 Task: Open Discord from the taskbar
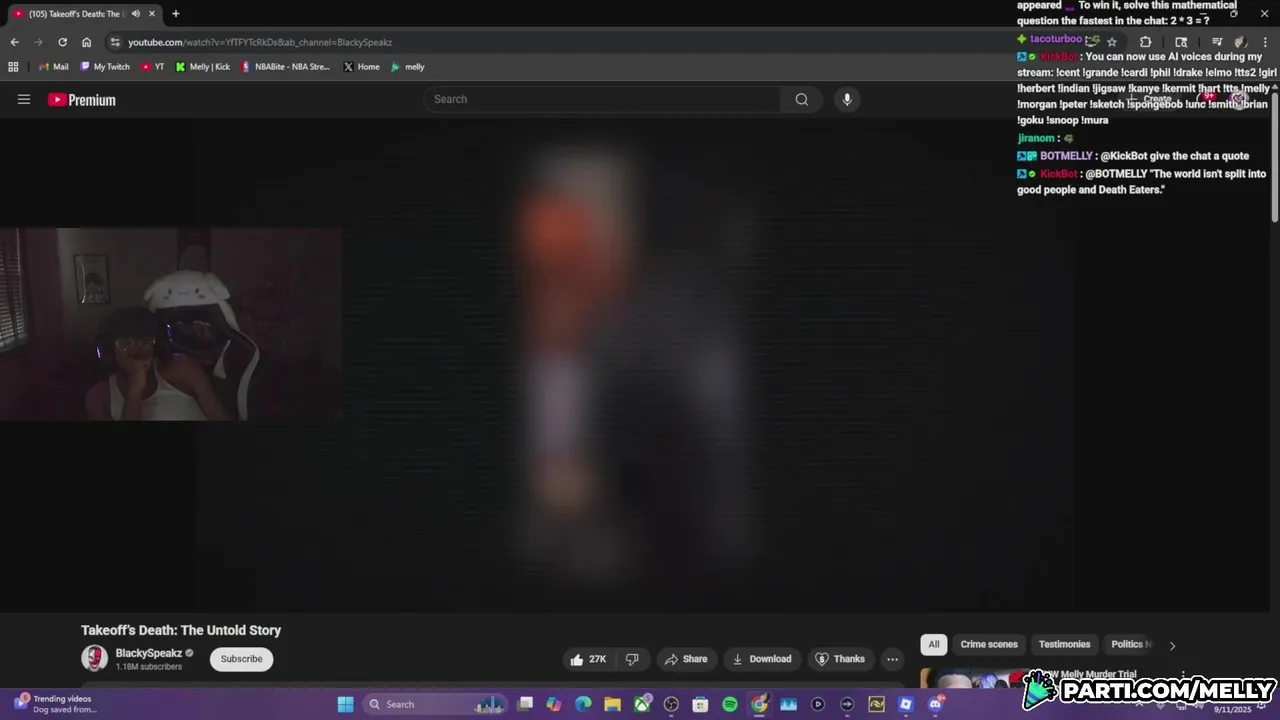(936, 704)
